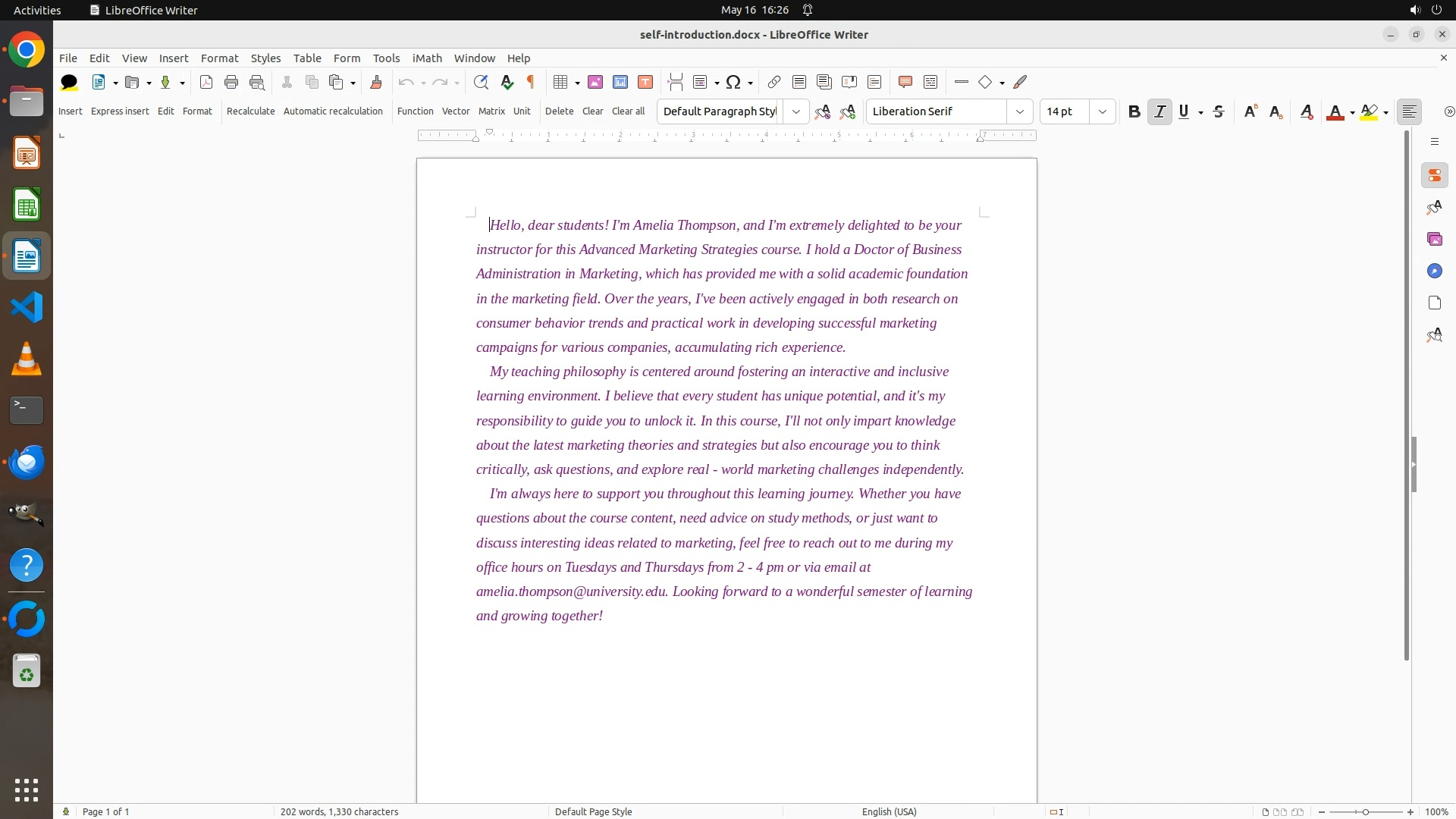Image resolution: width=1456 pixels, height=819 pixels.
Task: Open the Navigator sidebar panel
Action: 1434,271
